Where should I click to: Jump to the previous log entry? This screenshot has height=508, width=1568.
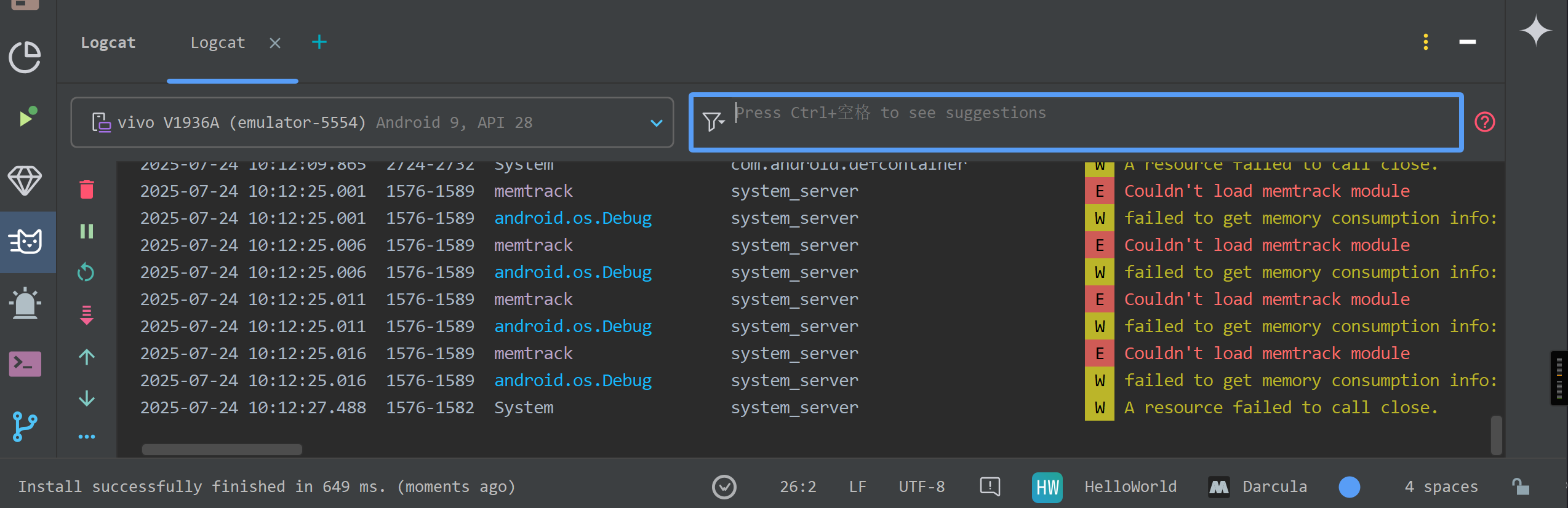pyautogui.click(x=87, y=357)
